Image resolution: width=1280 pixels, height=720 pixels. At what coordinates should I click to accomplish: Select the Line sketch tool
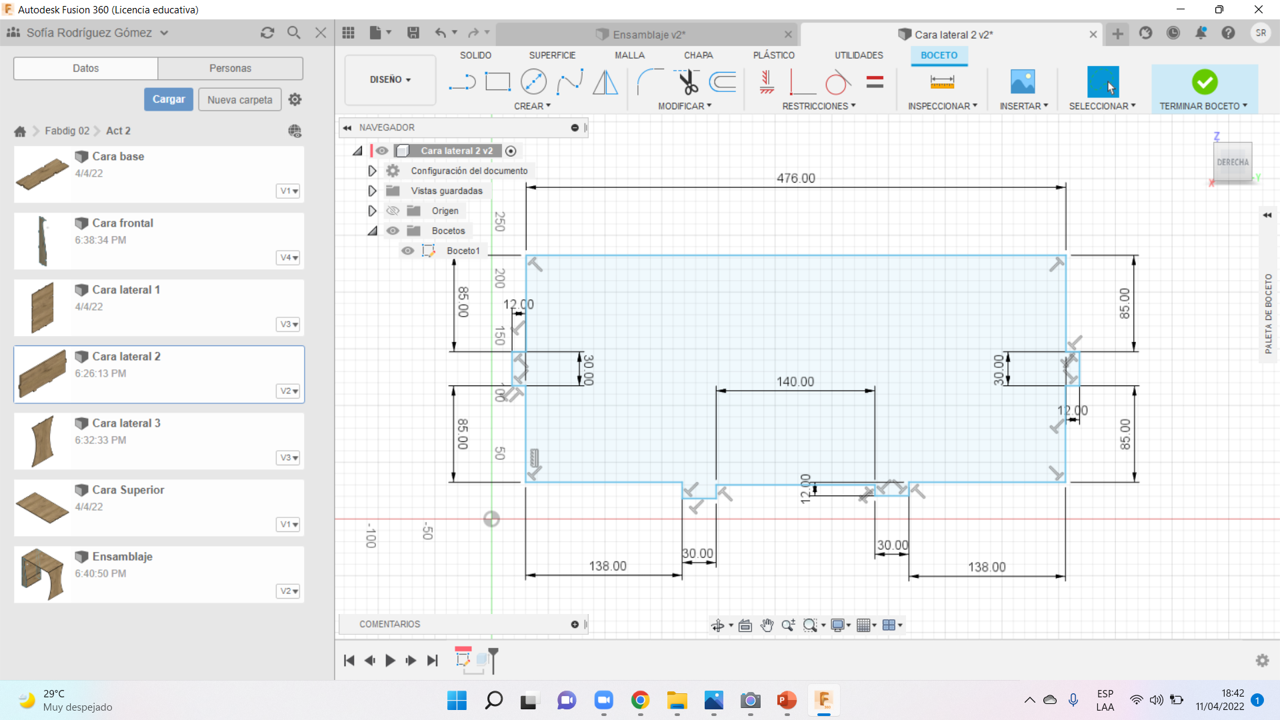tap(462, 82)
